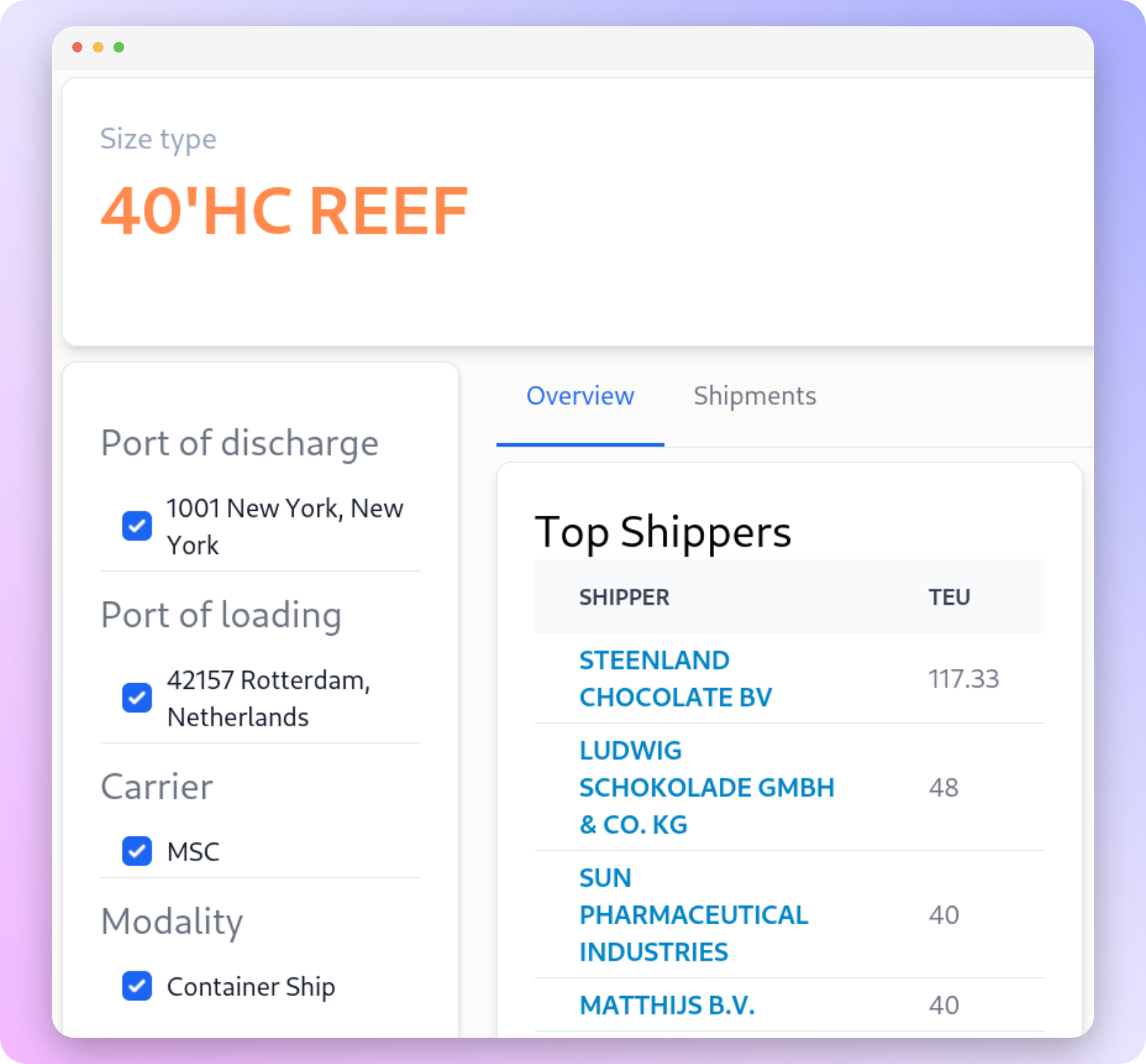This screenshot has height=1064, width=1146.
Task: Click the 42157 Rotterdam, Netherlands label
Action: pos(269,698)
